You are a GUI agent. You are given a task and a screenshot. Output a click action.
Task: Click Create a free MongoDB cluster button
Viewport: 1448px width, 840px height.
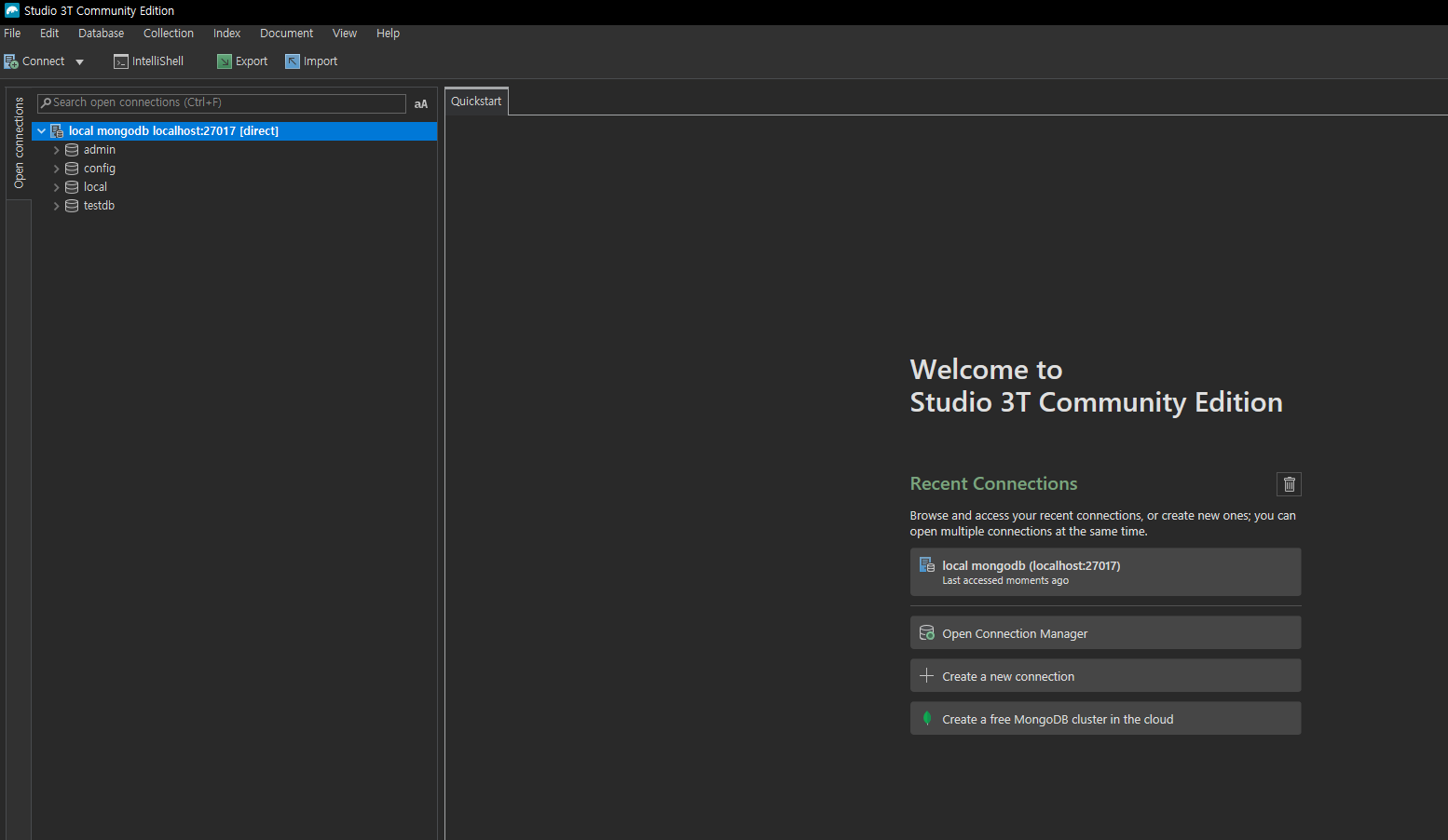click(x=1105, y=719)
